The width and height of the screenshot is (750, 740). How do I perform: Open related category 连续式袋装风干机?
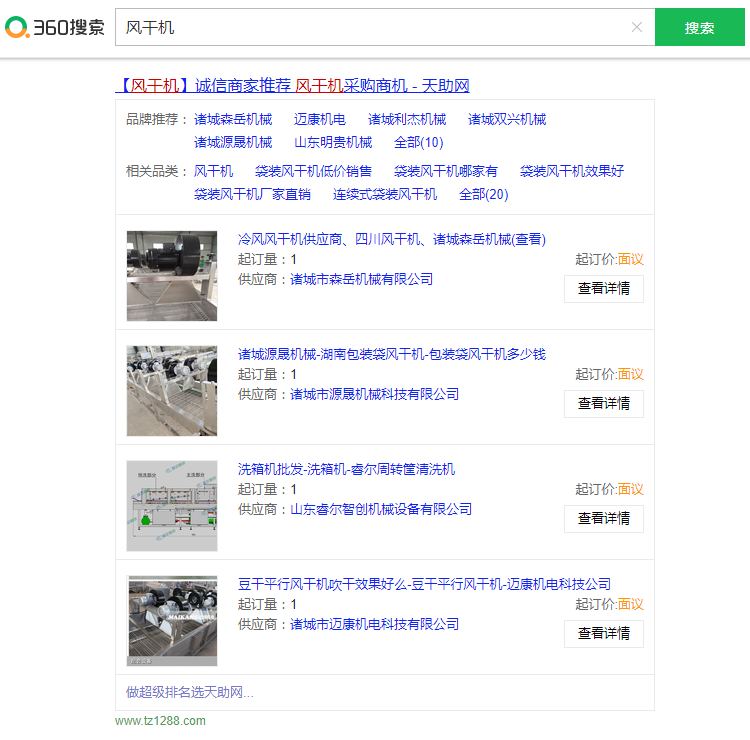[x=385, y=194]
